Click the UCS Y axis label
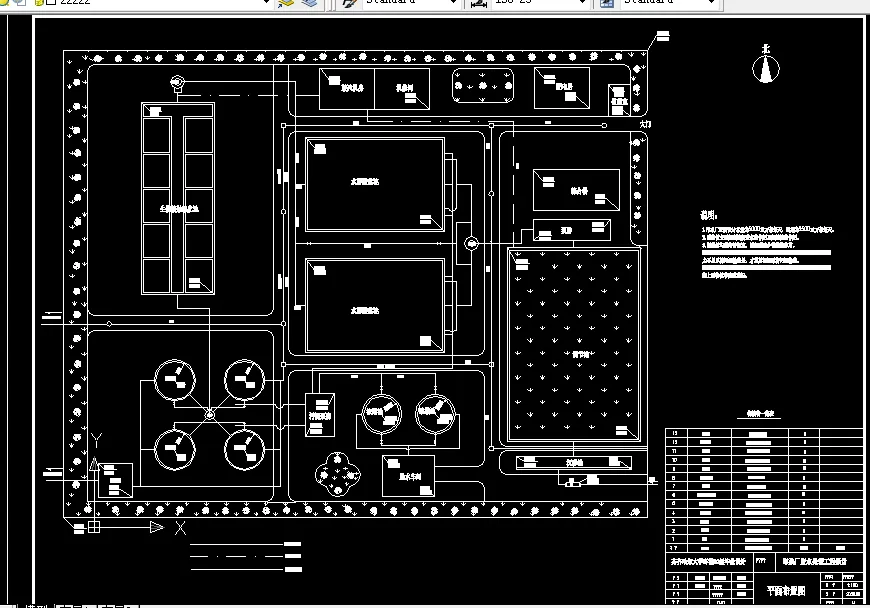The width and height of the screenshot is (870, 608). click(x=97, y=440)
